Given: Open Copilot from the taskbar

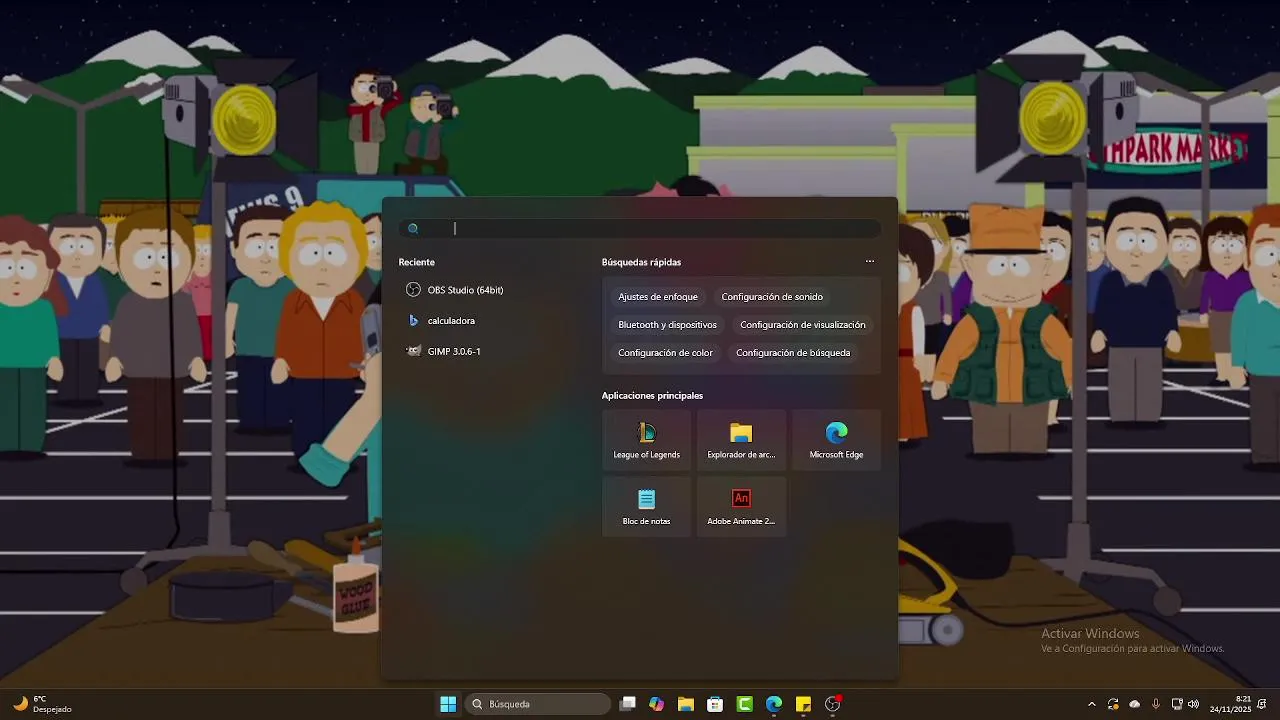Looking at the screenshot, I should tap(656, 704).
